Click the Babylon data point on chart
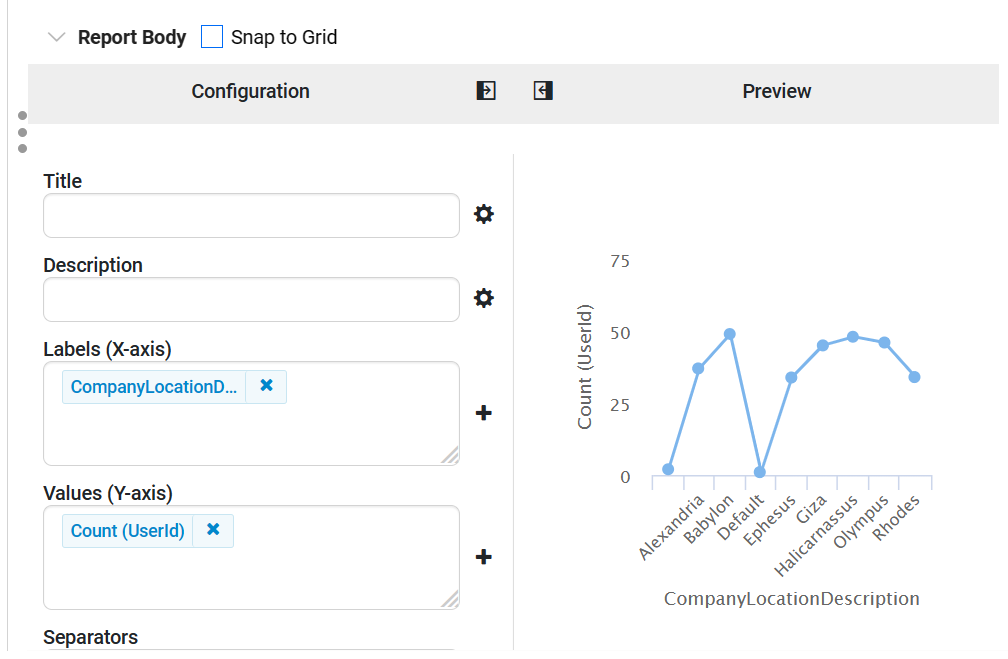 click(730, 334)
